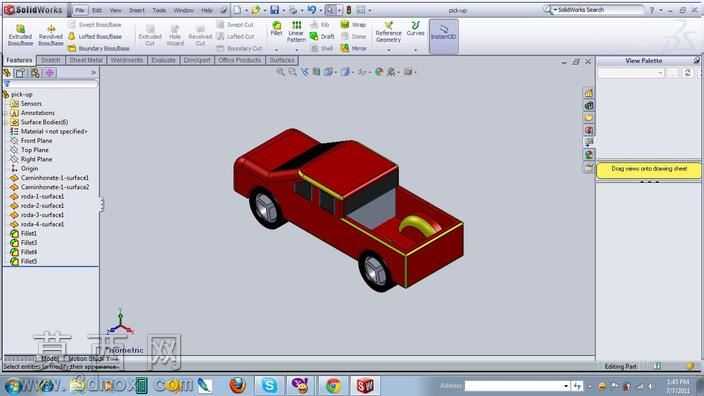Screen dimensions: 704x396
Task: Open the PropertyManager panel tab
Action: pyautogui.click(x=20, y=73)
